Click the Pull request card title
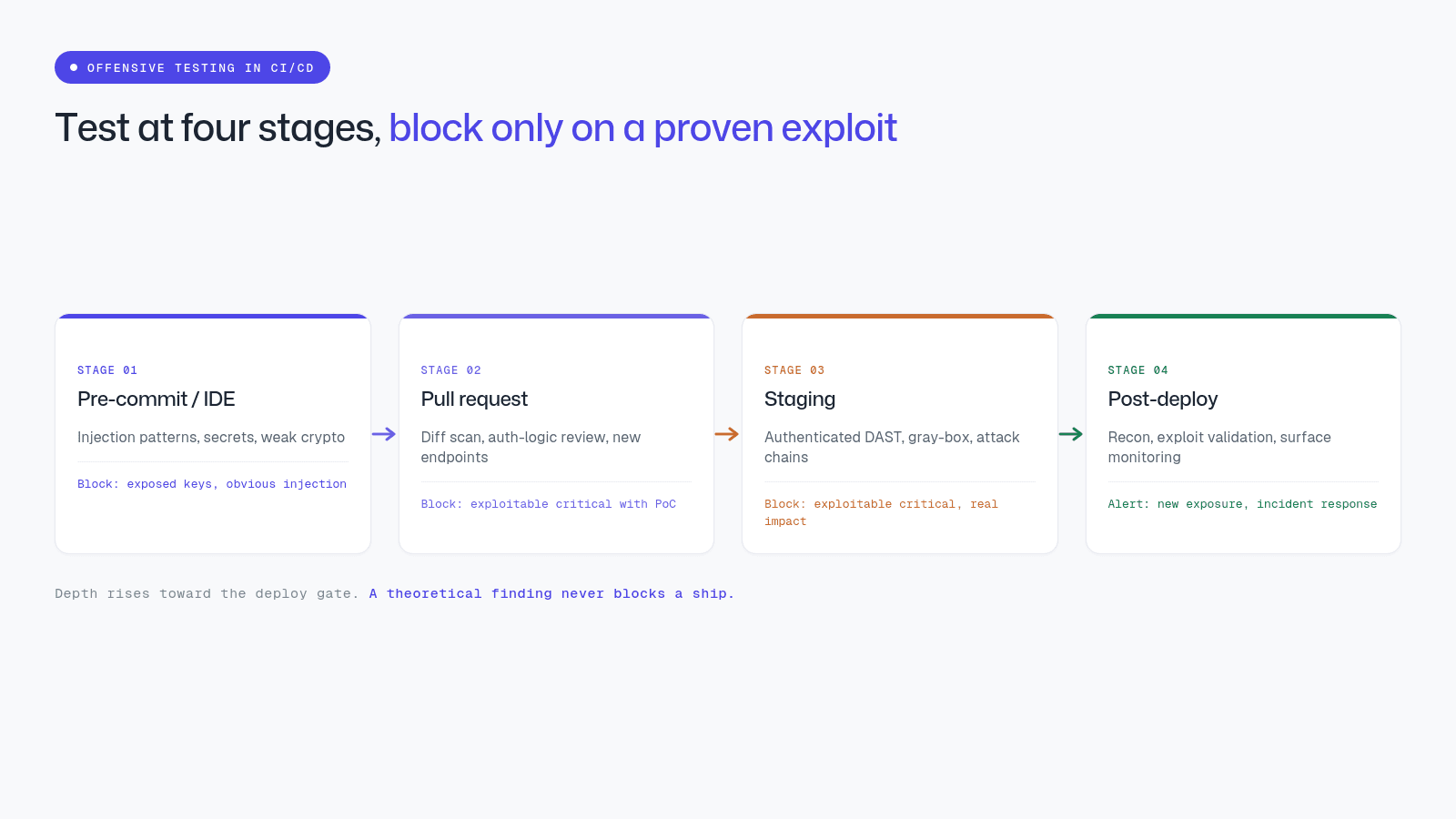Image resolution: width=1456 pixels, height=819 pixels. (x=474, y=399)
